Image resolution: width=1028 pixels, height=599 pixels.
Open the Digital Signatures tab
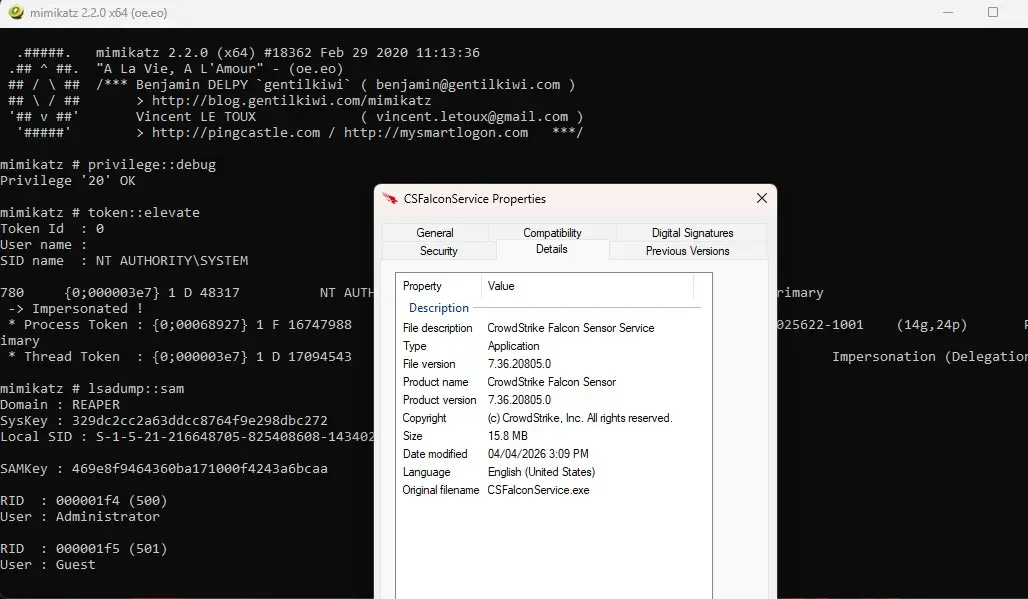(692, 233)
